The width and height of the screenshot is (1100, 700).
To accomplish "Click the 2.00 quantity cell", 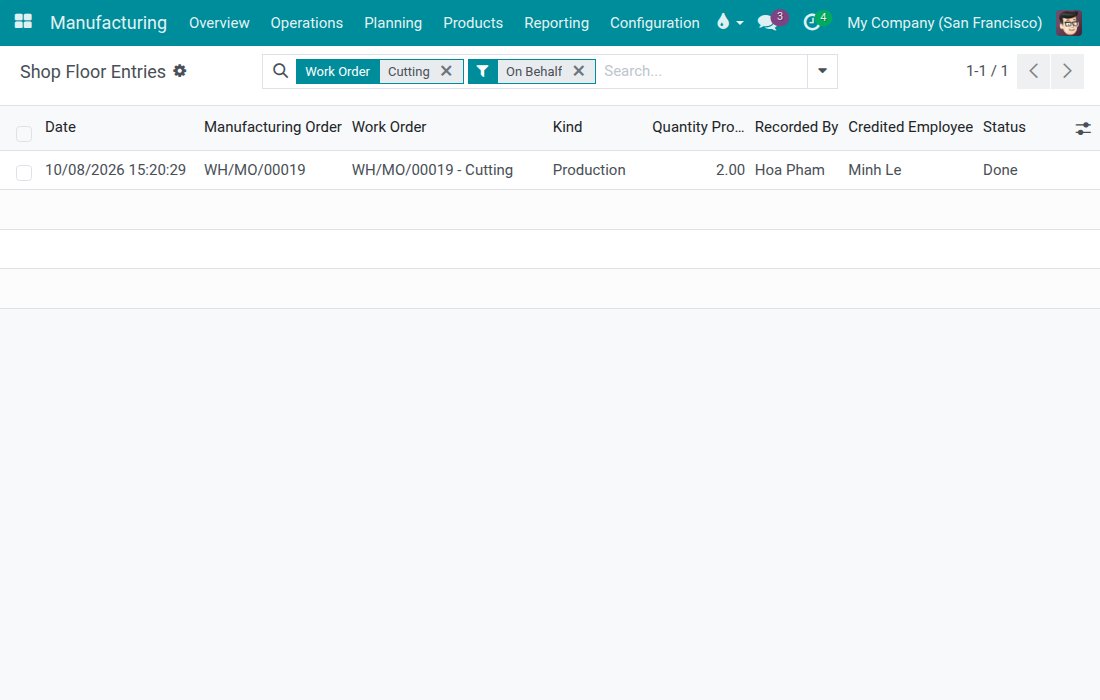I will point(730,170).
